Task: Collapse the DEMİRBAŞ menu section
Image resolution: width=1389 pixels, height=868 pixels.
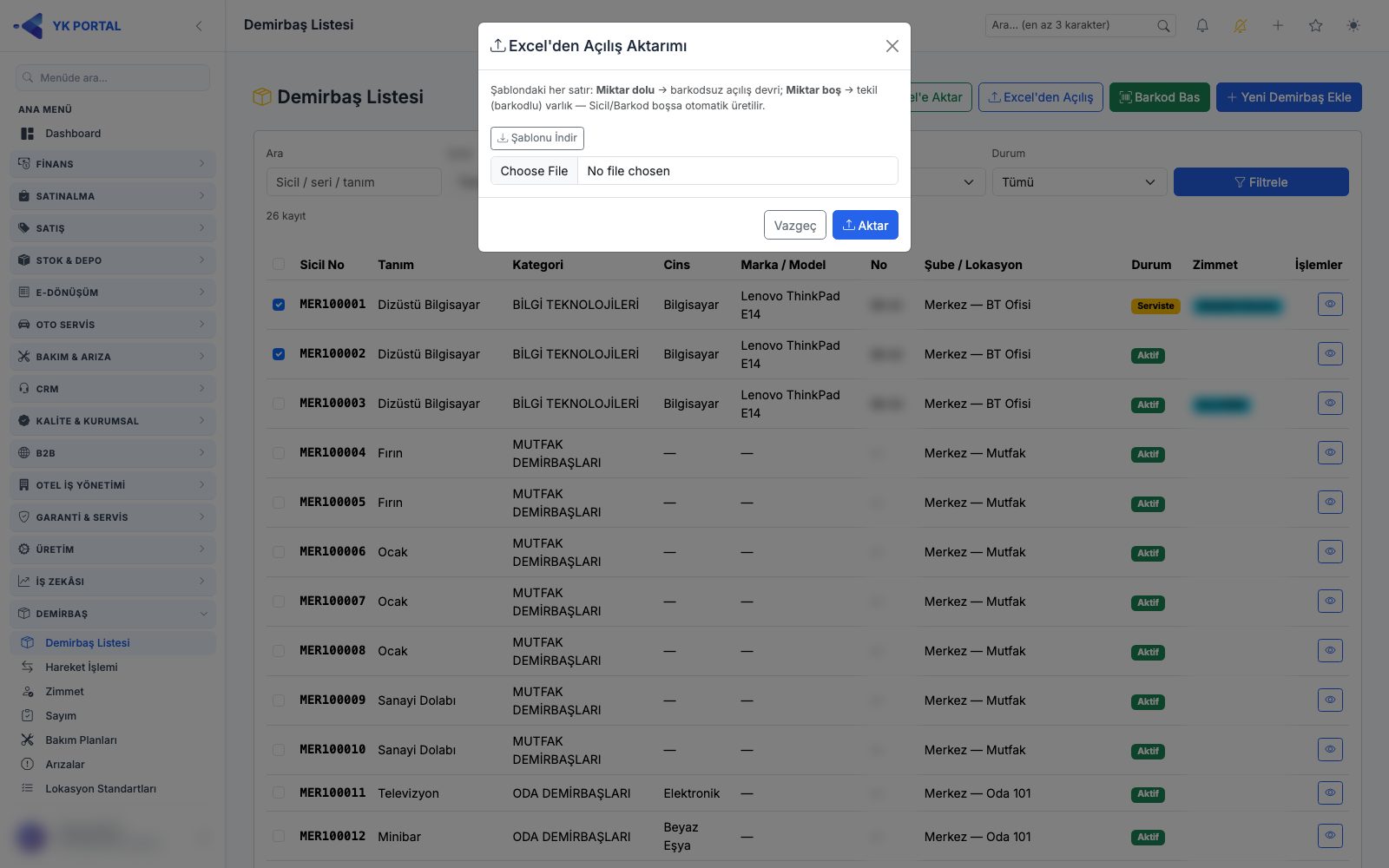Action: click(x=113, y=614)
